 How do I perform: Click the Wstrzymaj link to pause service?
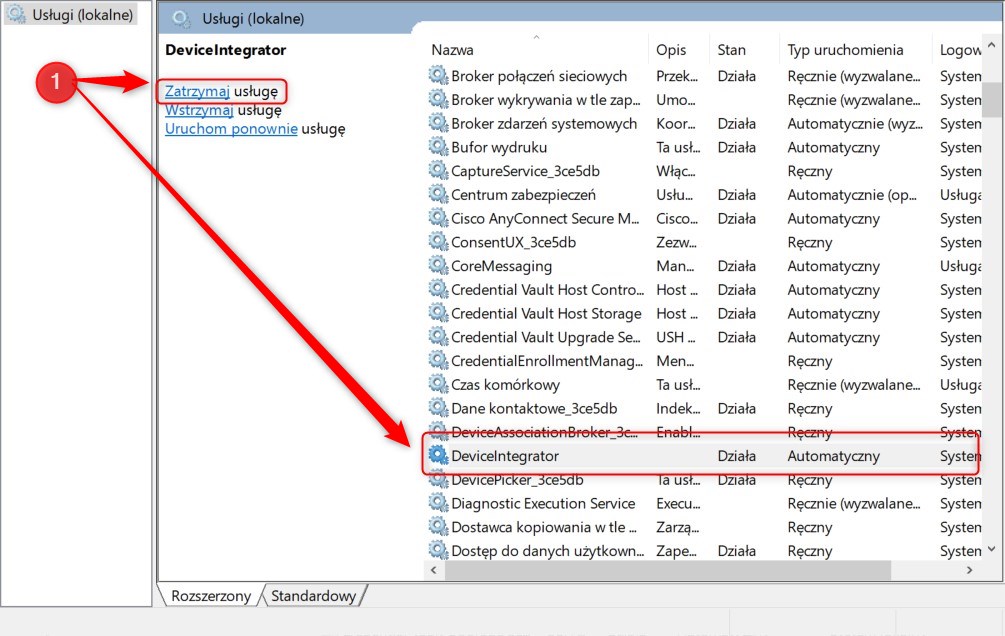[199, 110]
